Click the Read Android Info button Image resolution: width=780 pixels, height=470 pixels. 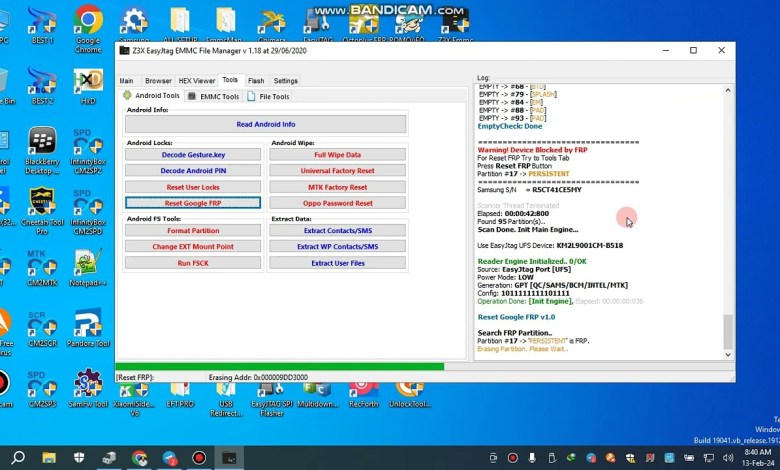(x=265, y=124)
